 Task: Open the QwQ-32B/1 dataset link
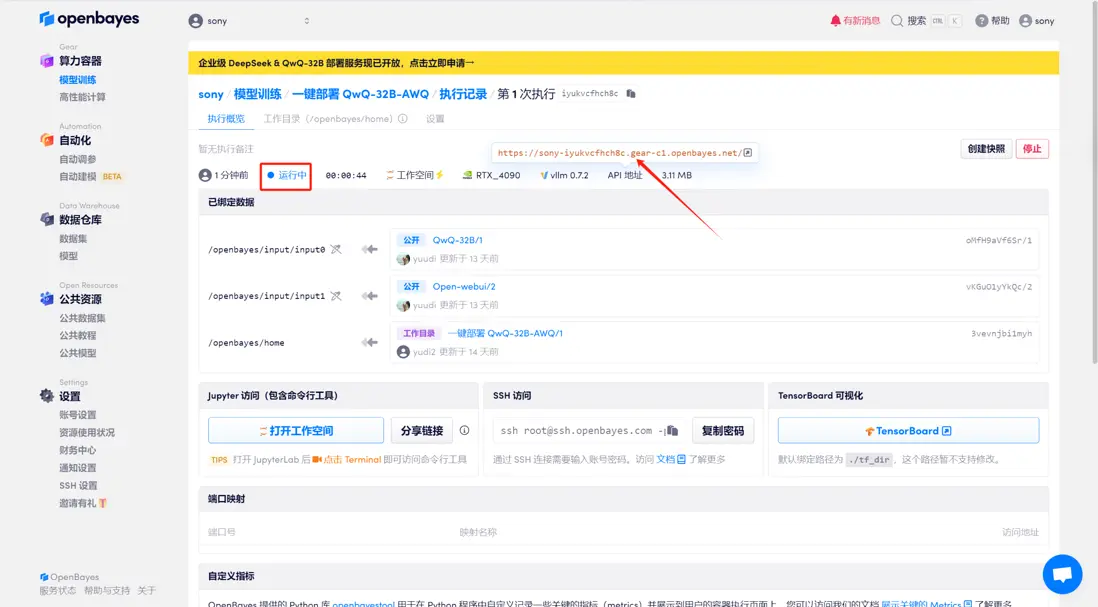tap(457, 240)
